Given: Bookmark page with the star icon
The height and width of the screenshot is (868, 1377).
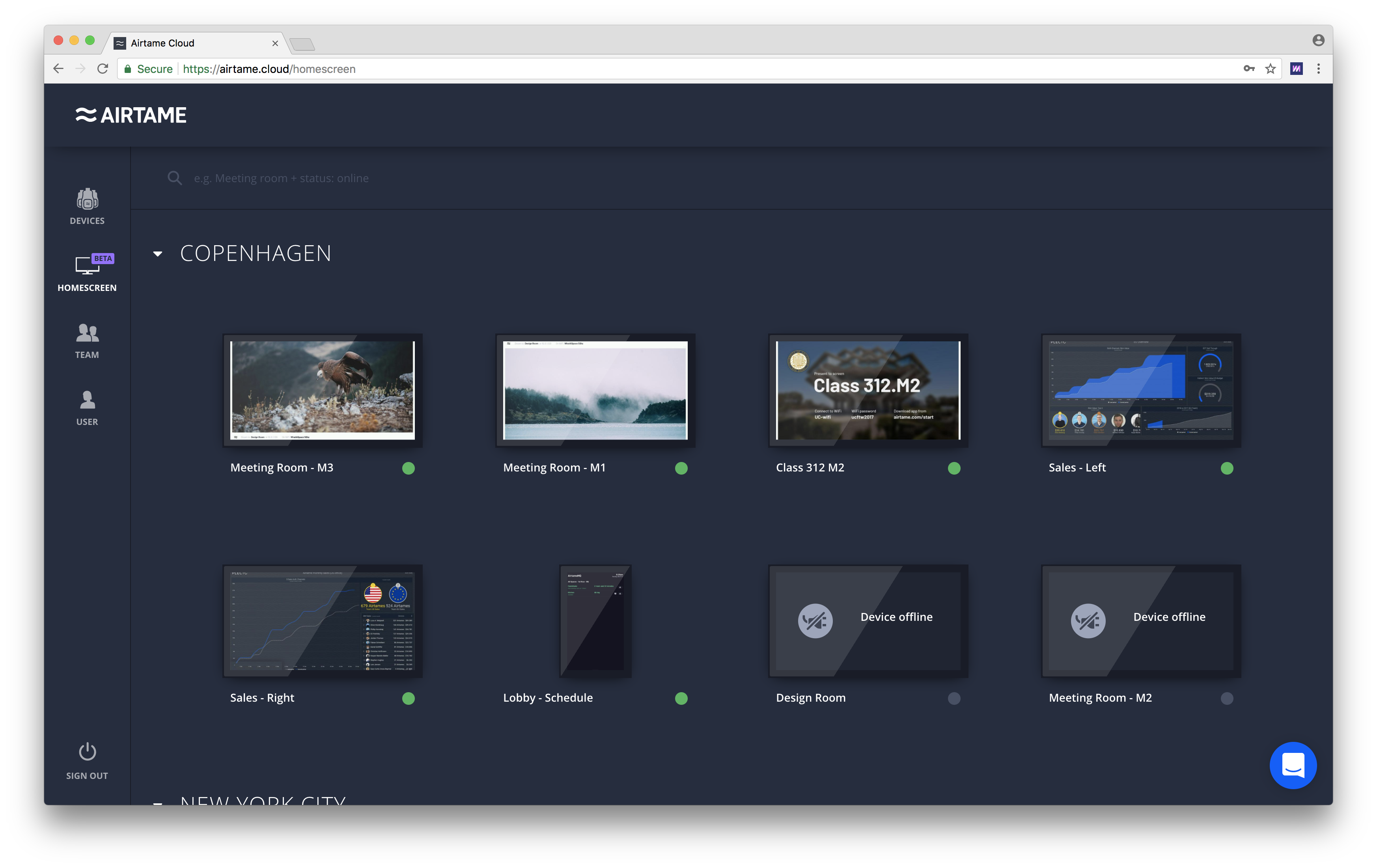Looking at the screenshot, I should coord(1270,69).
